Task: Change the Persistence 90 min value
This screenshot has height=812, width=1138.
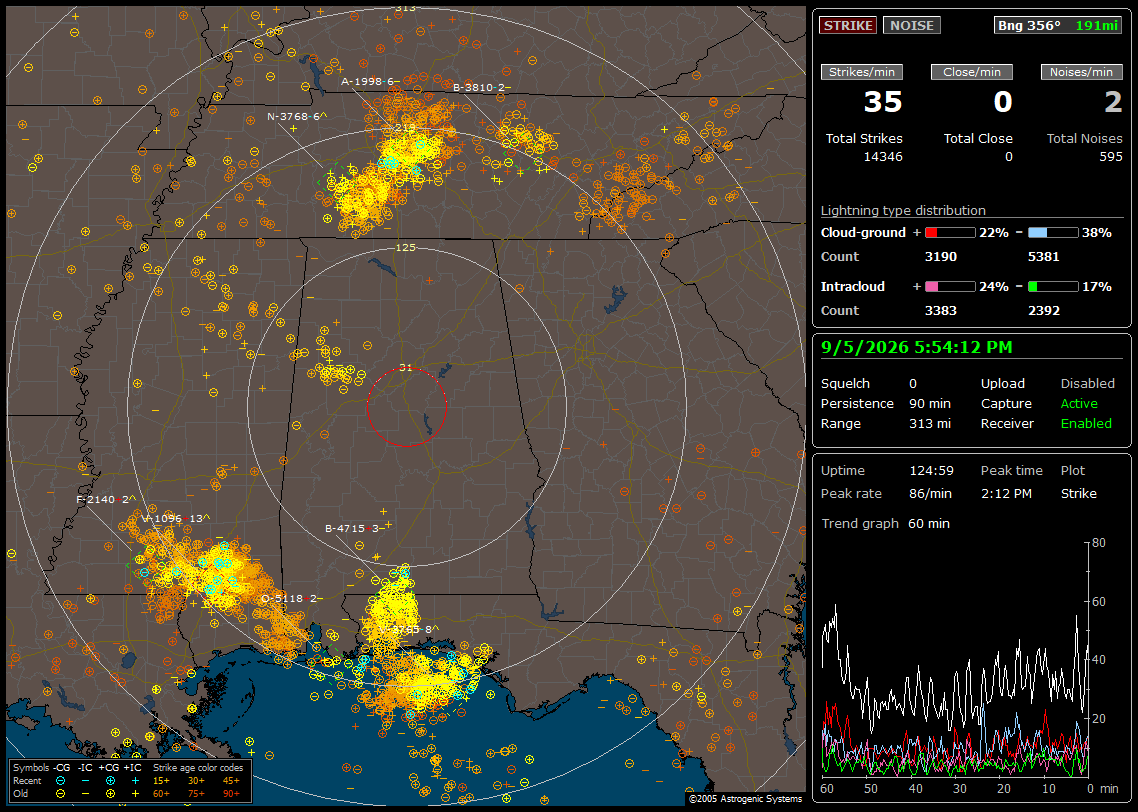Action: pyautogui.click(x=930, y=403)
